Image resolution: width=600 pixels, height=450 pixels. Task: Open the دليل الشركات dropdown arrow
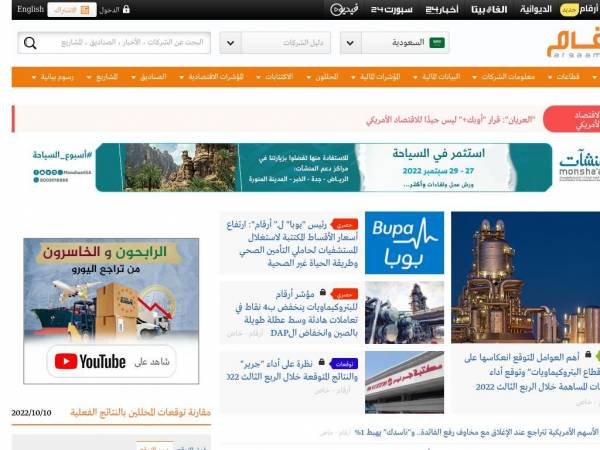[x=230, y=43]
